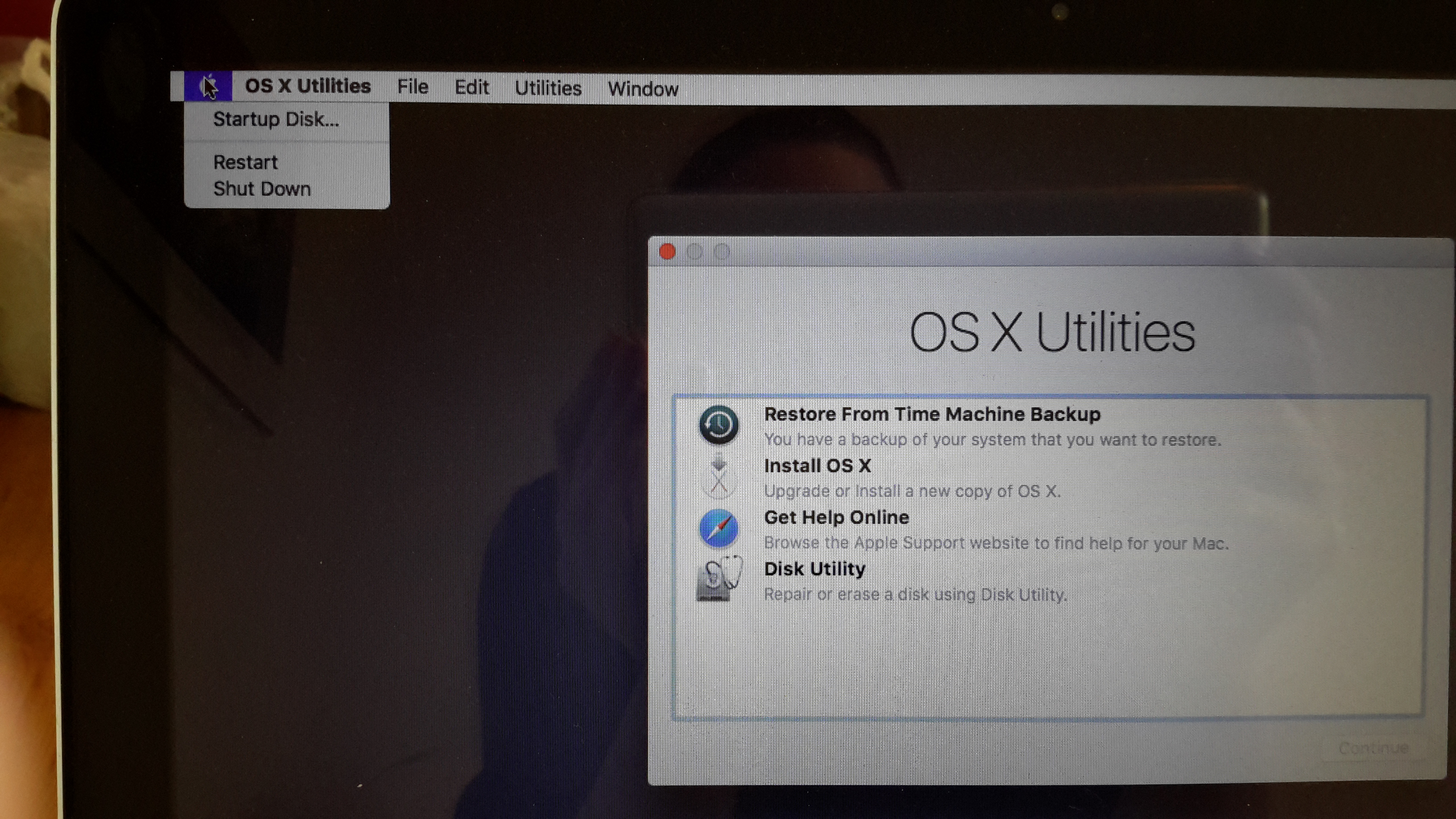This screenshot has width=1456, height=819.
Task: Click the Apple menu icon
Action: pyautogui.click(x=208, y=87)
